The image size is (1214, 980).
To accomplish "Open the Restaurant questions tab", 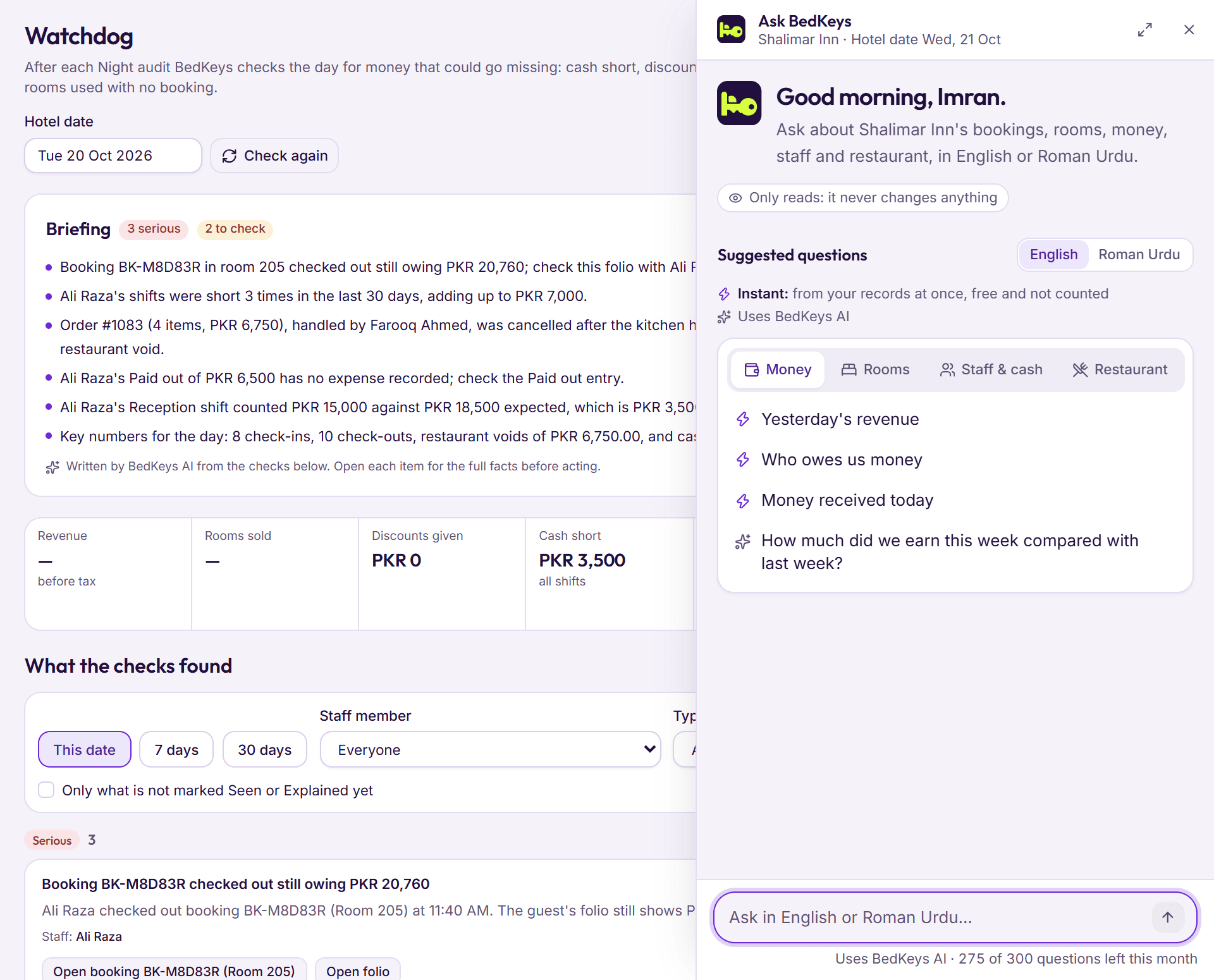I will click(x=1120, y=370).
